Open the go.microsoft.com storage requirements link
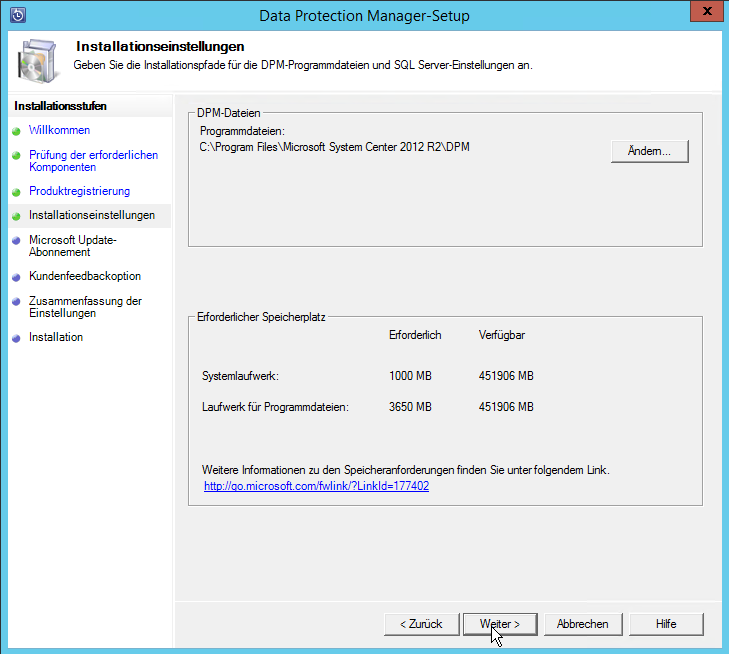The image size is (729, 654). (316, 486)
